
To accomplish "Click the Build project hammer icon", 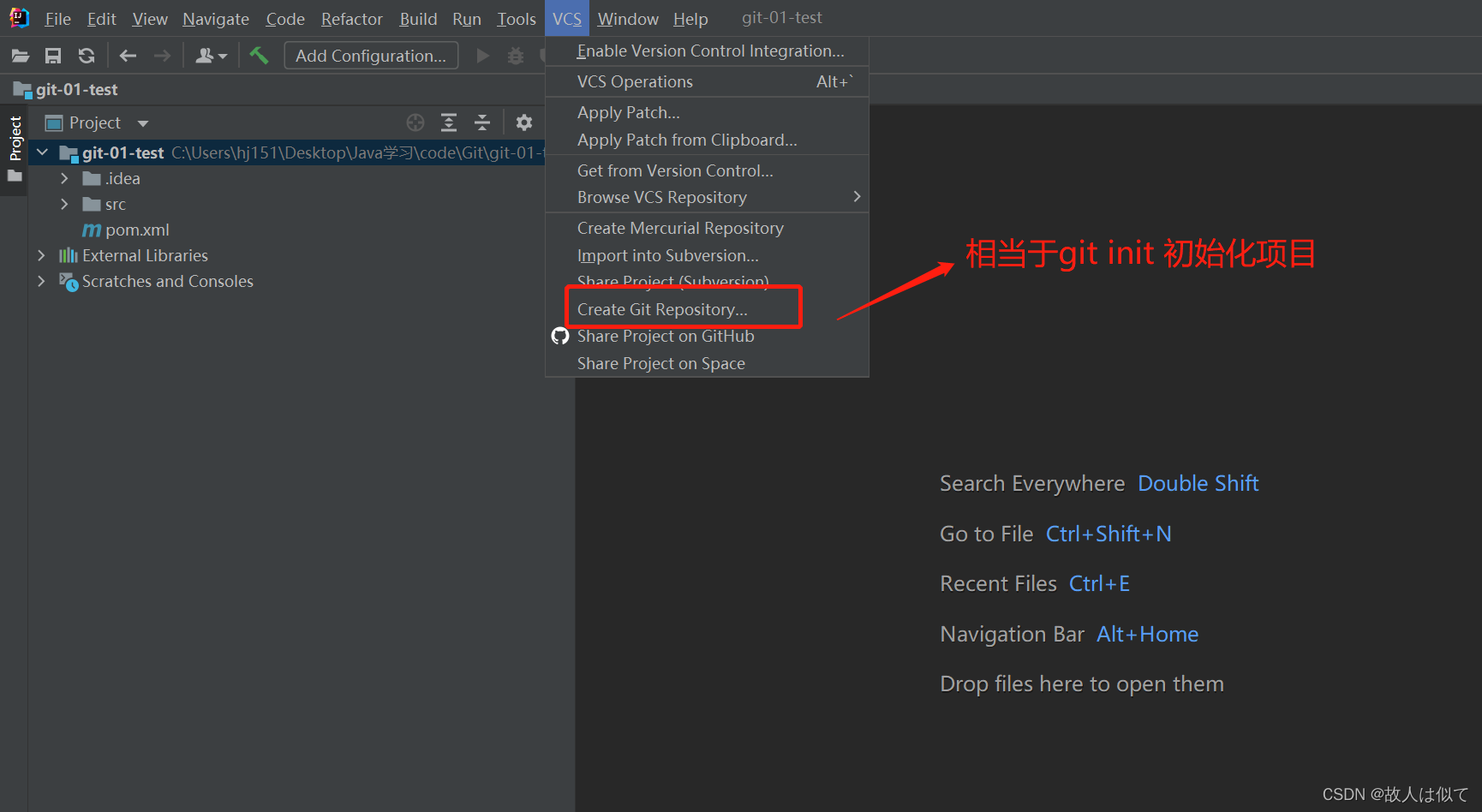I will 259,56.
